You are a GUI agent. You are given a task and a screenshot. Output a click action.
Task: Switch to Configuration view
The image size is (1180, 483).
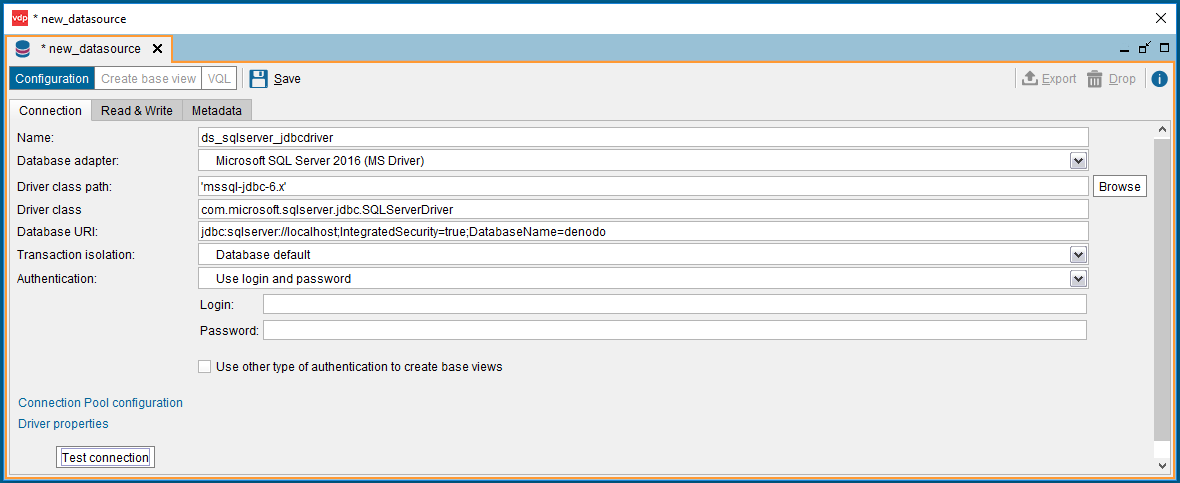[52, 78]
